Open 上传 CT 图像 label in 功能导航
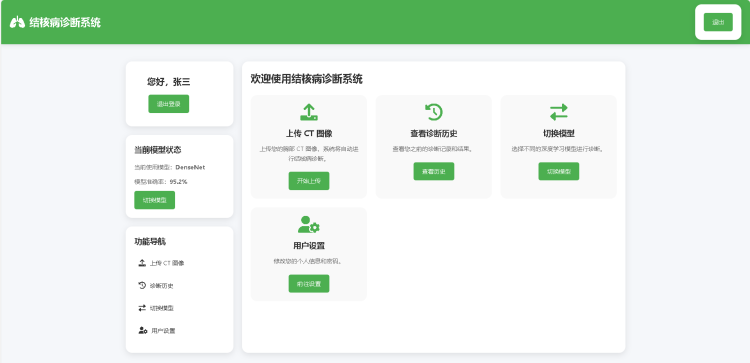This screenshot has width=750, height=363. (167, 263)
